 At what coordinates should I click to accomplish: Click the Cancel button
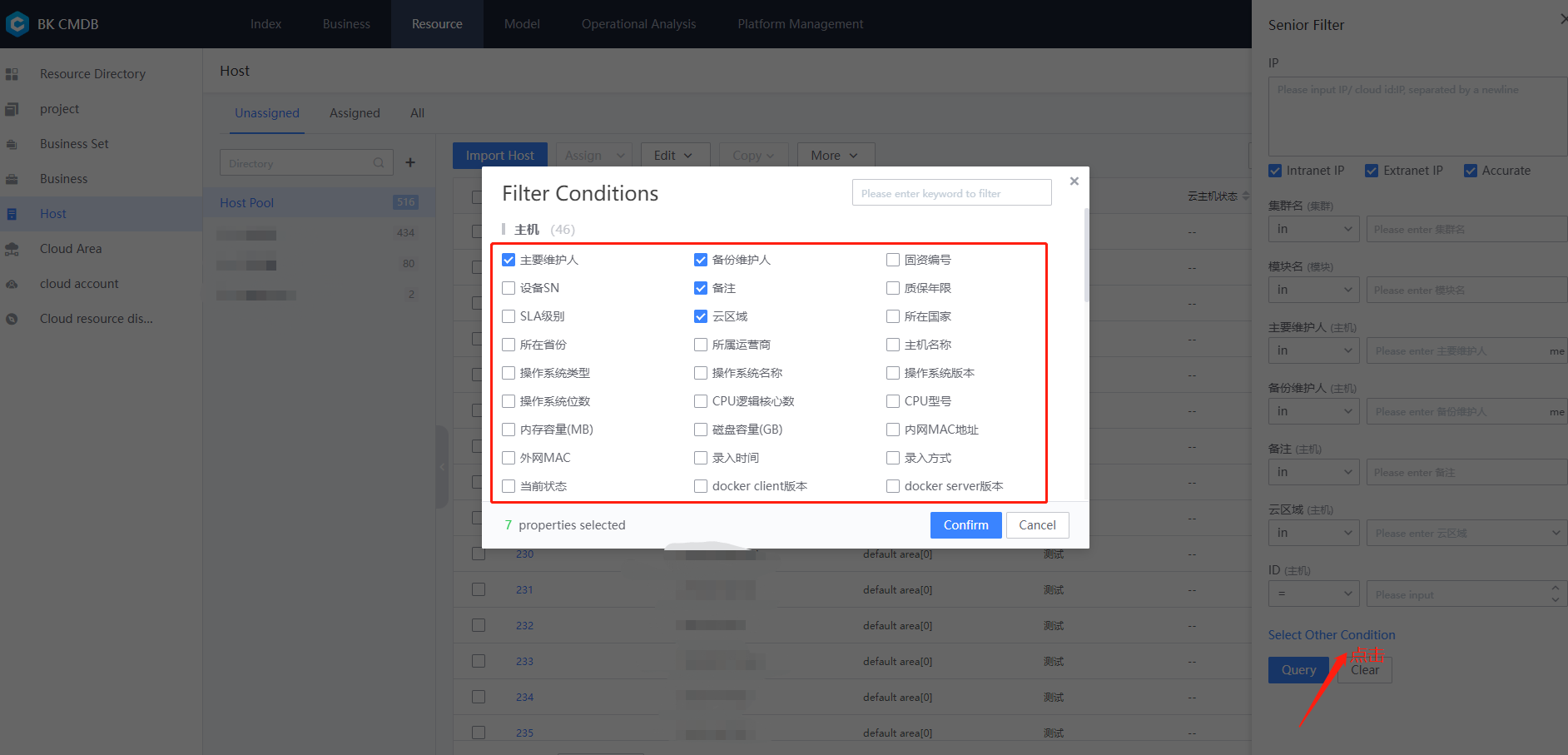tap(1037, 525)
